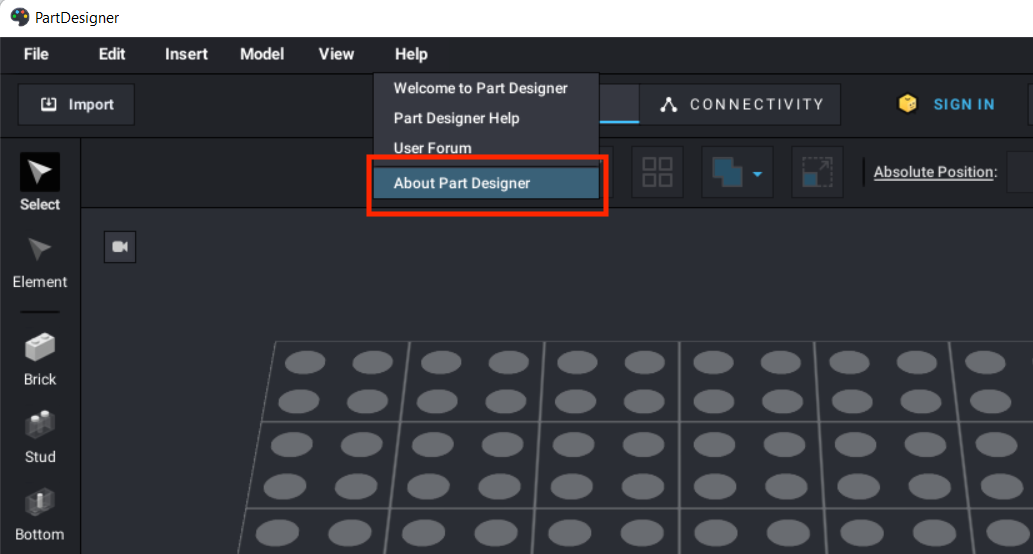Click the yellow brick icon near Sign In

point(908,104)
